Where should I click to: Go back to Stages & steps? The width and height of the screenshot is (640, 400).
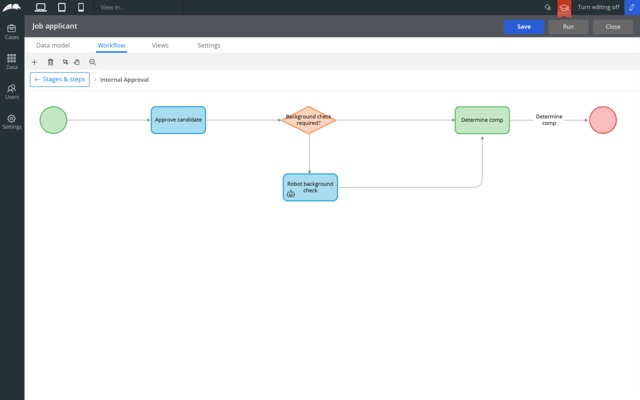coord(60,79)
